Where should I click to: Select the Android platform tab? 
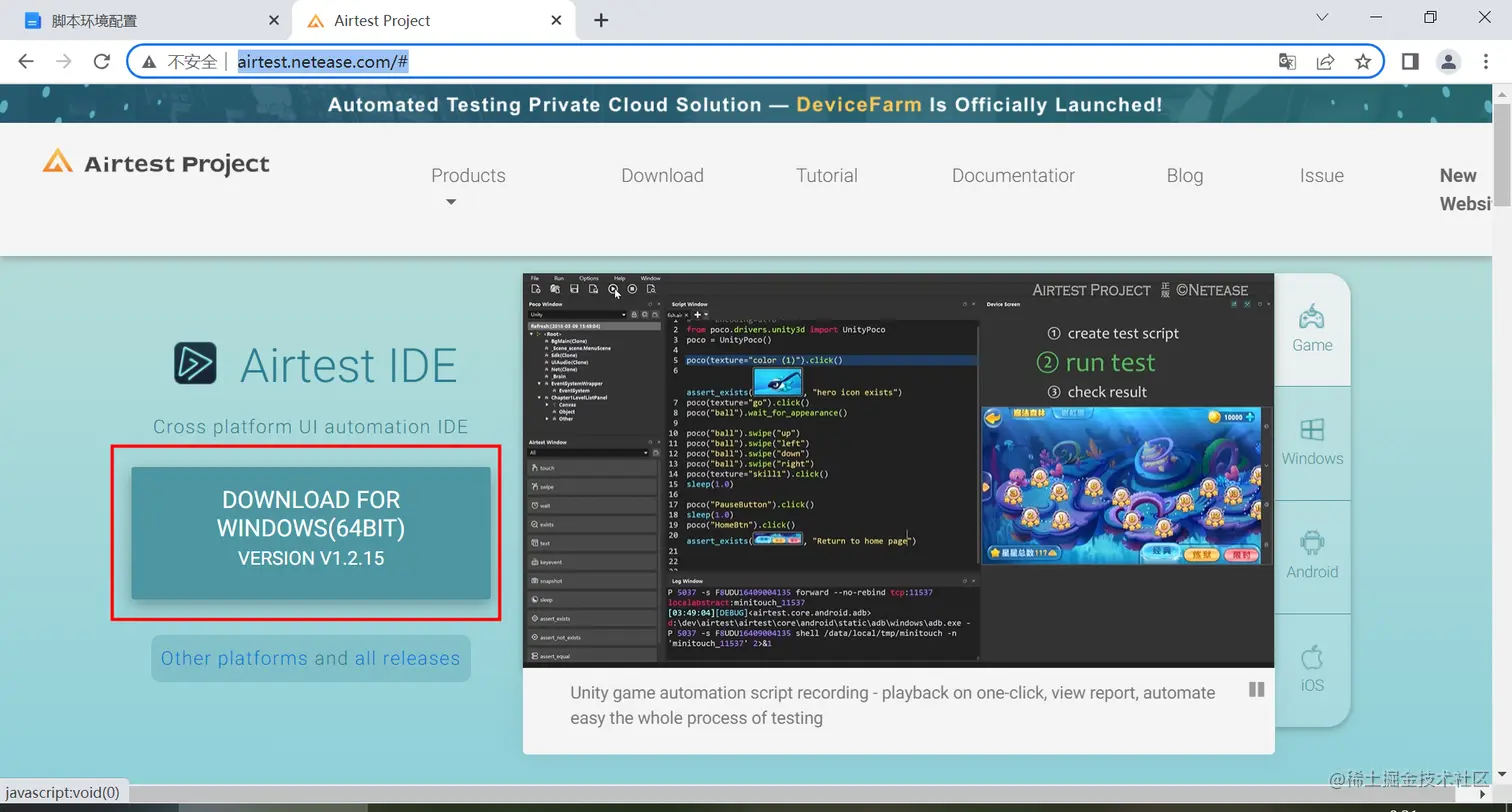[1312, 557]
